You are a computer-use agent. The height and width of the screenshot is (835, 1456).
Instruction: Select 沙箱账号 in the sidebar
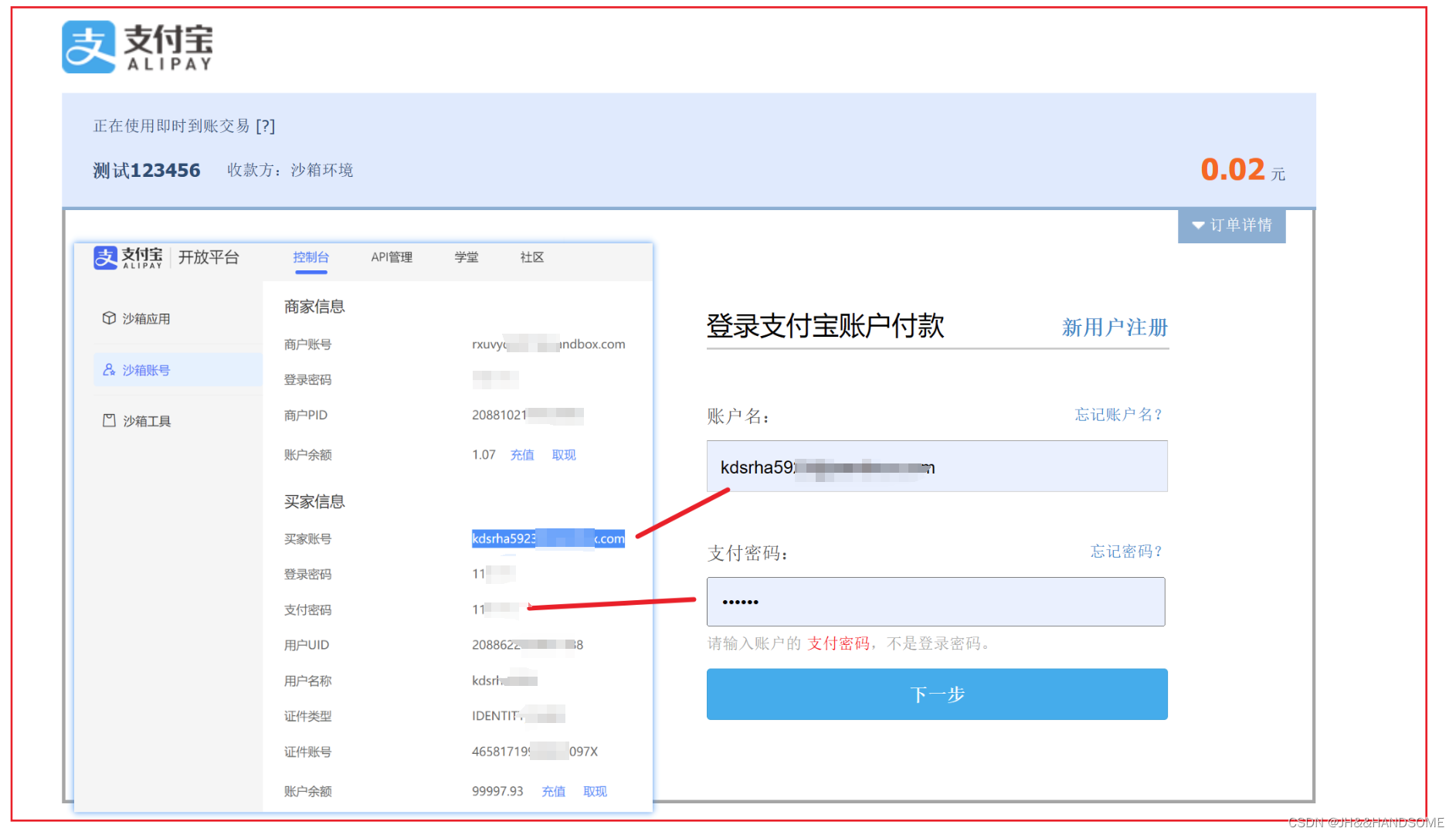tap(178, 370)
